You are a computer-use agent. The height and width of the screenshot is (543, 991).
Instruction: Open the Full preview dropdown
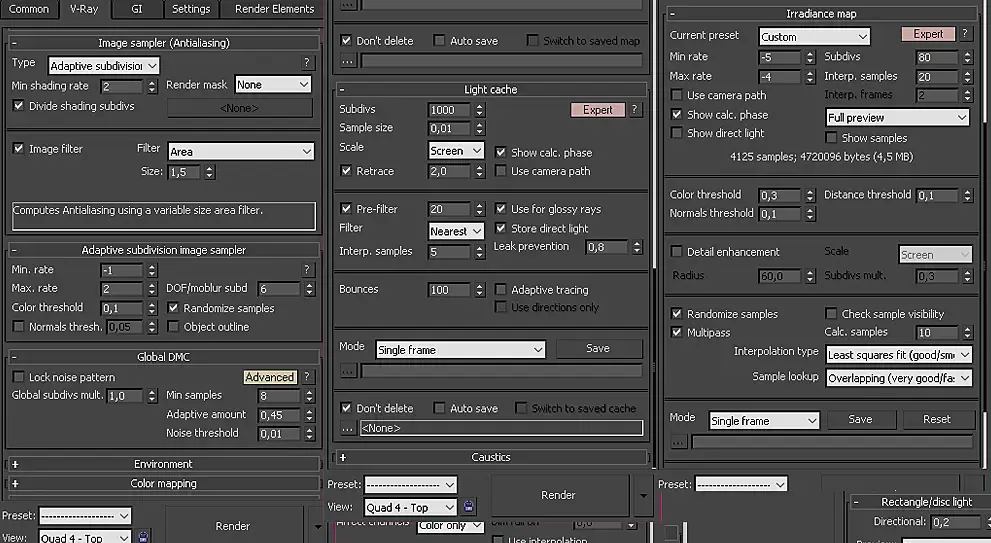click(897, 118)
